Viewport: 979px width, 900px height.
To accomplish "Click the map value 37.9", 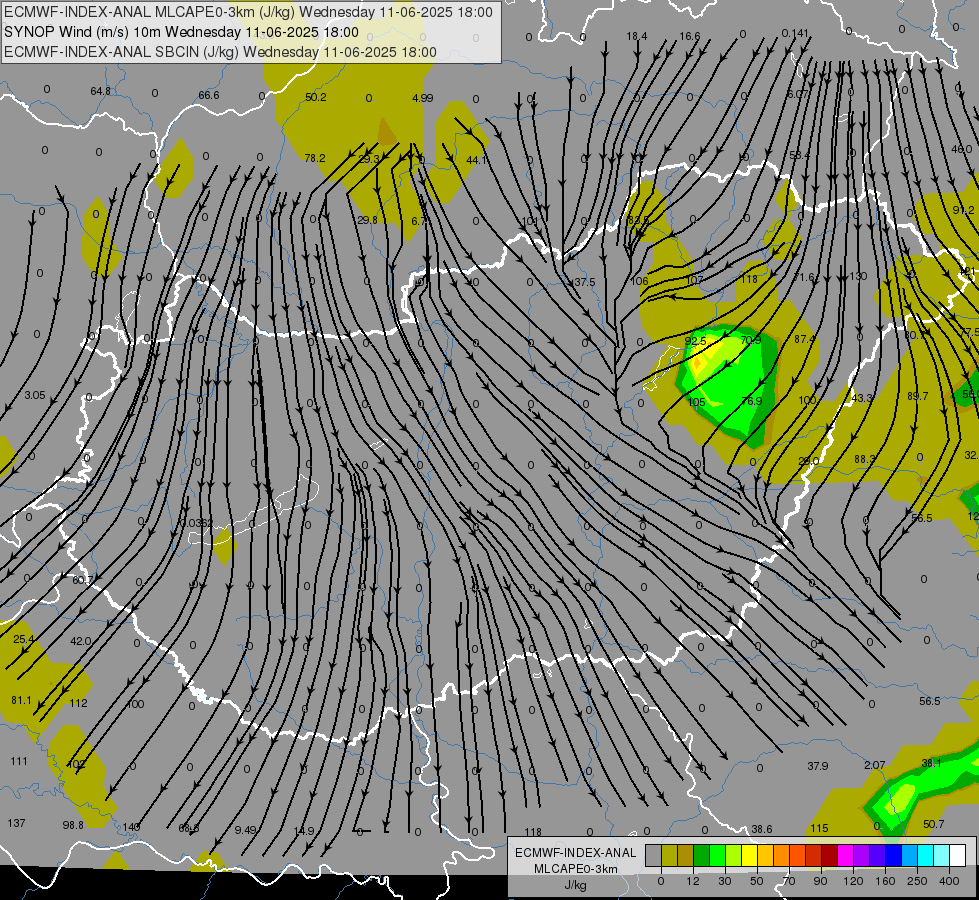I will pos(817,766).
